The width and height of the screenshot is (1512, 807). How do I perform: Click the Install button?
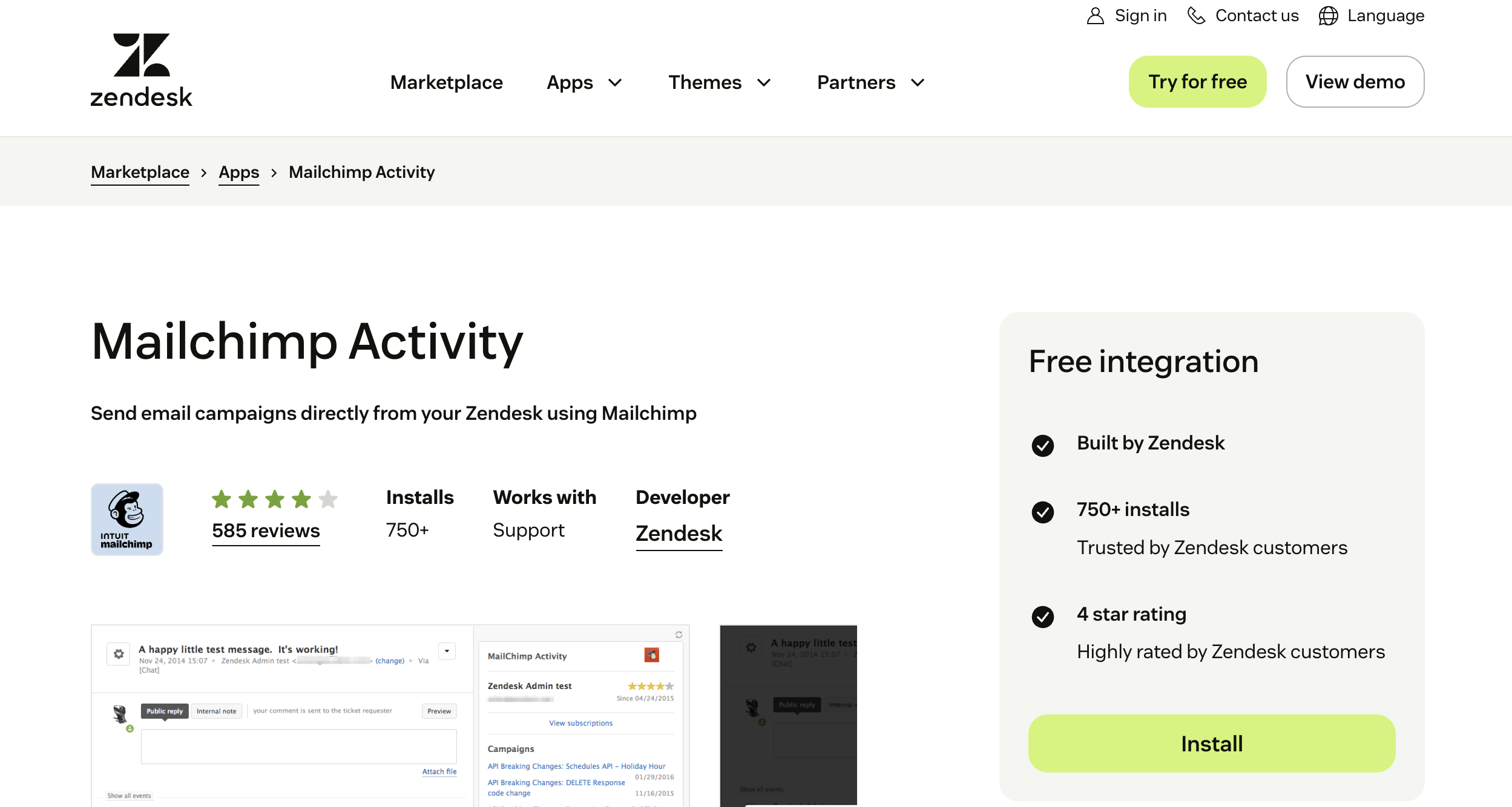click(x=1211, y=743)
